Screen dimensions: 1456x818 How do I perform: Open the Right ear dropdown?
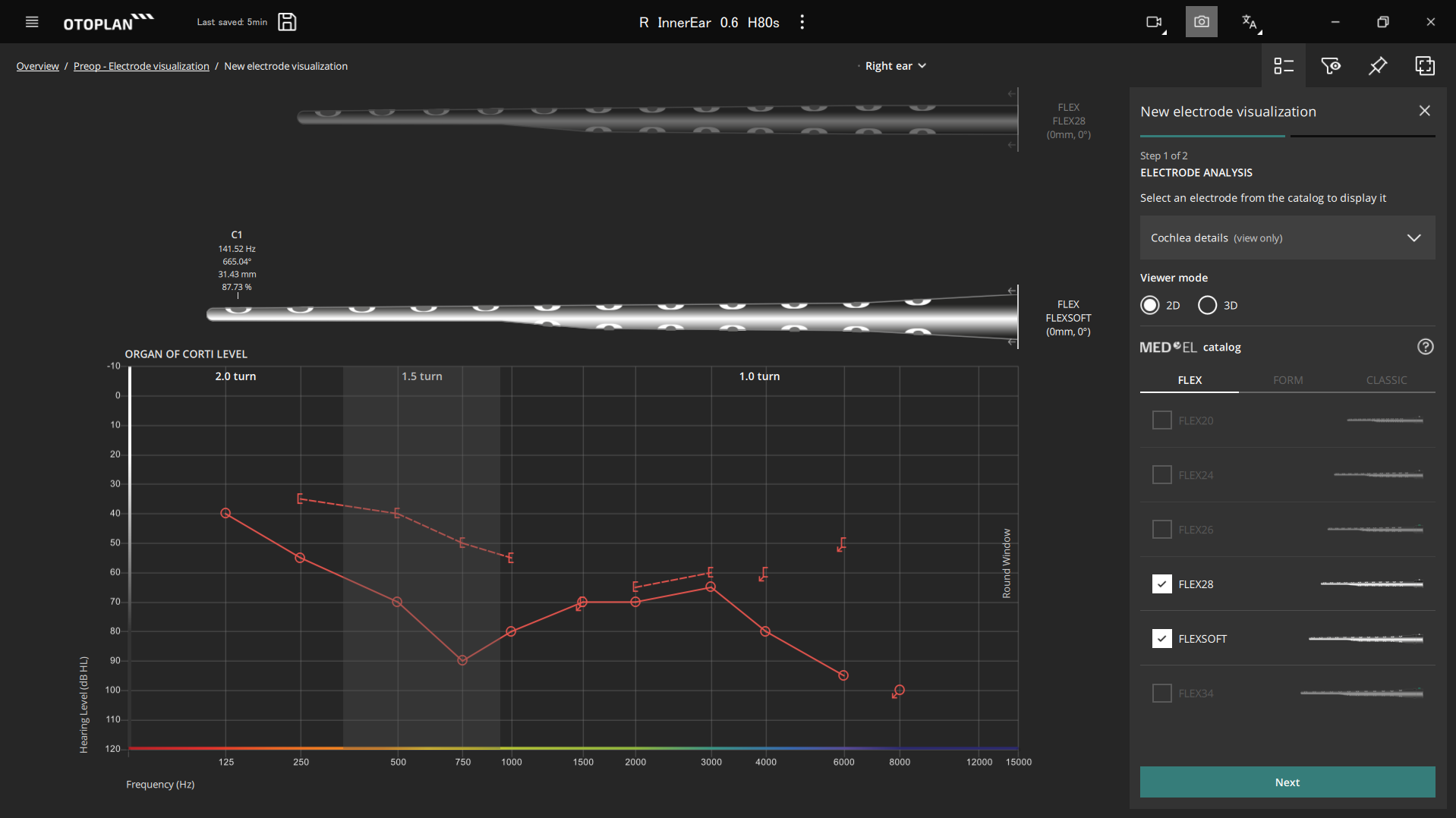click(x=895, y=66)
